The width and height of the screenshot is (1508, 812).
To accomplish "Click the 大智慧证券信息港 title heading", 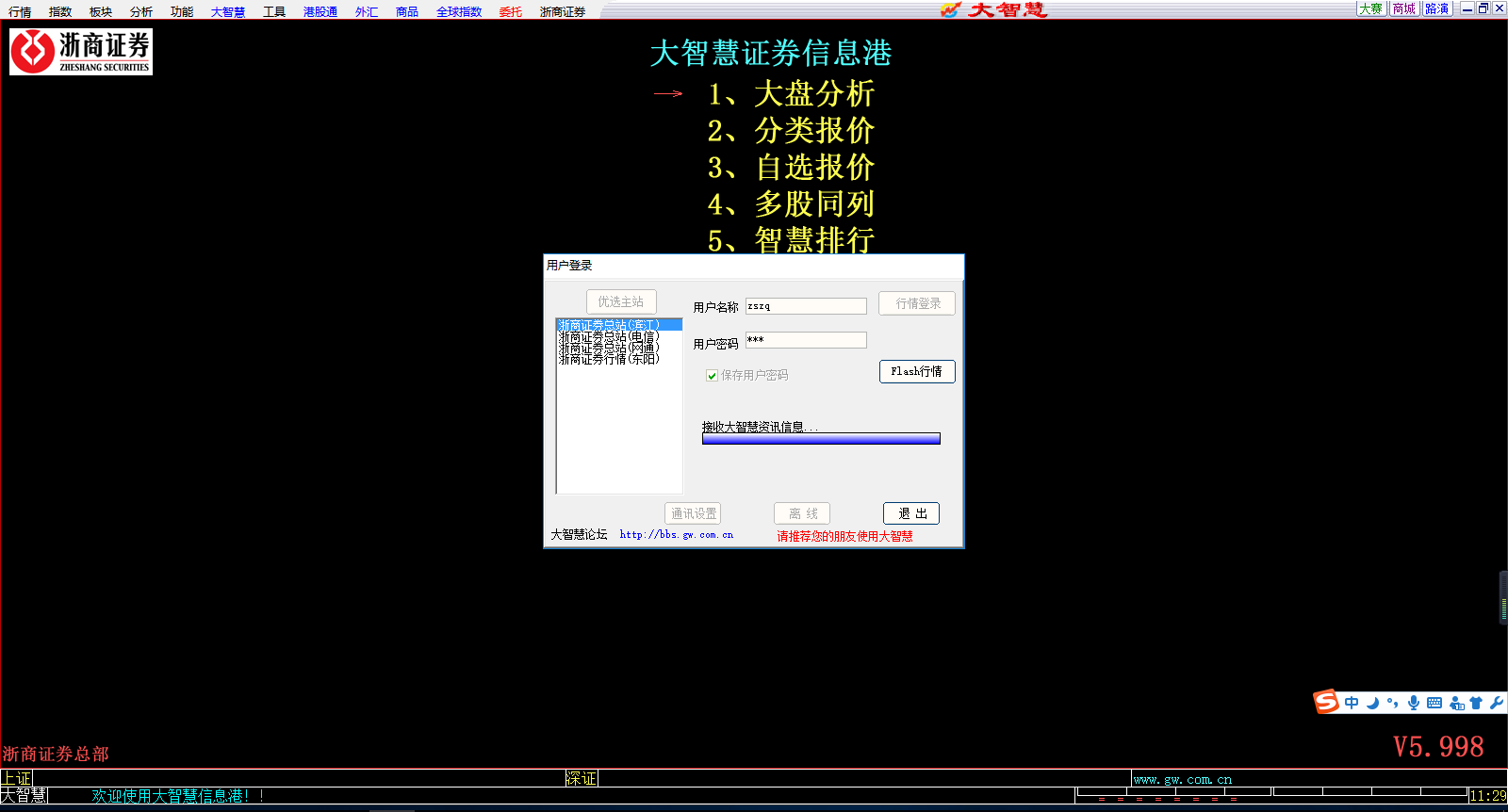I will pyautogui.click(x=771, y=53).
